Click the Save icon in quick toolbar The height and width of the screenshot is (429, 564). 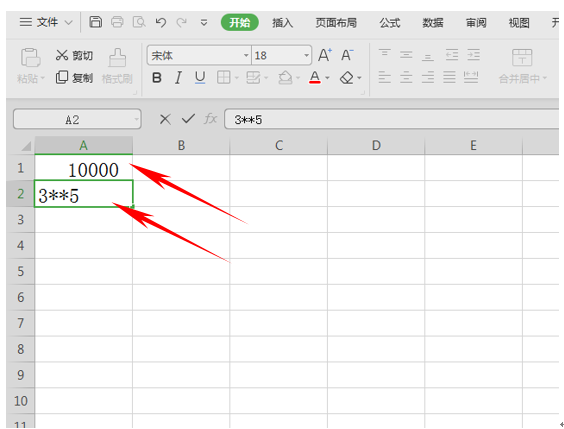(x=95, y=22)
